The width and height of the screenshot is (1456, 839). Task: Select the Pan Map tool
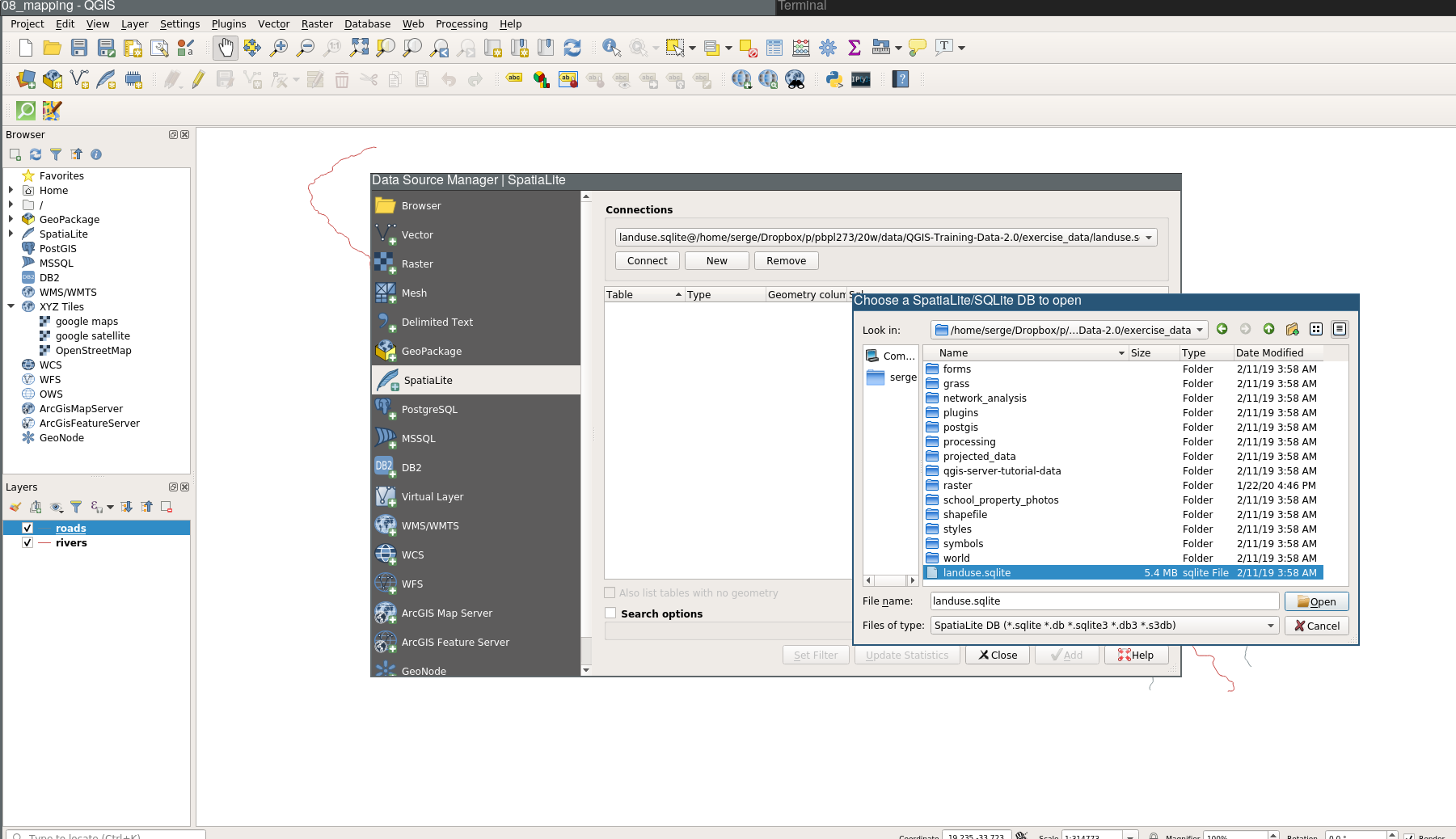click(225, 48)
